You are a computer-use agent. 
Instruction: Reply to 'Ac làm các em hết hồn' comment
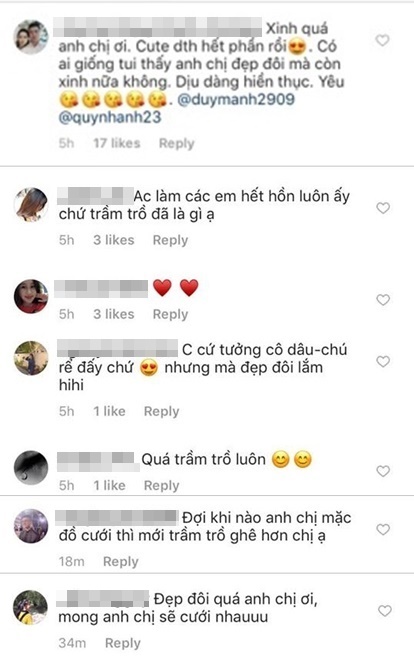click(170, 240)
